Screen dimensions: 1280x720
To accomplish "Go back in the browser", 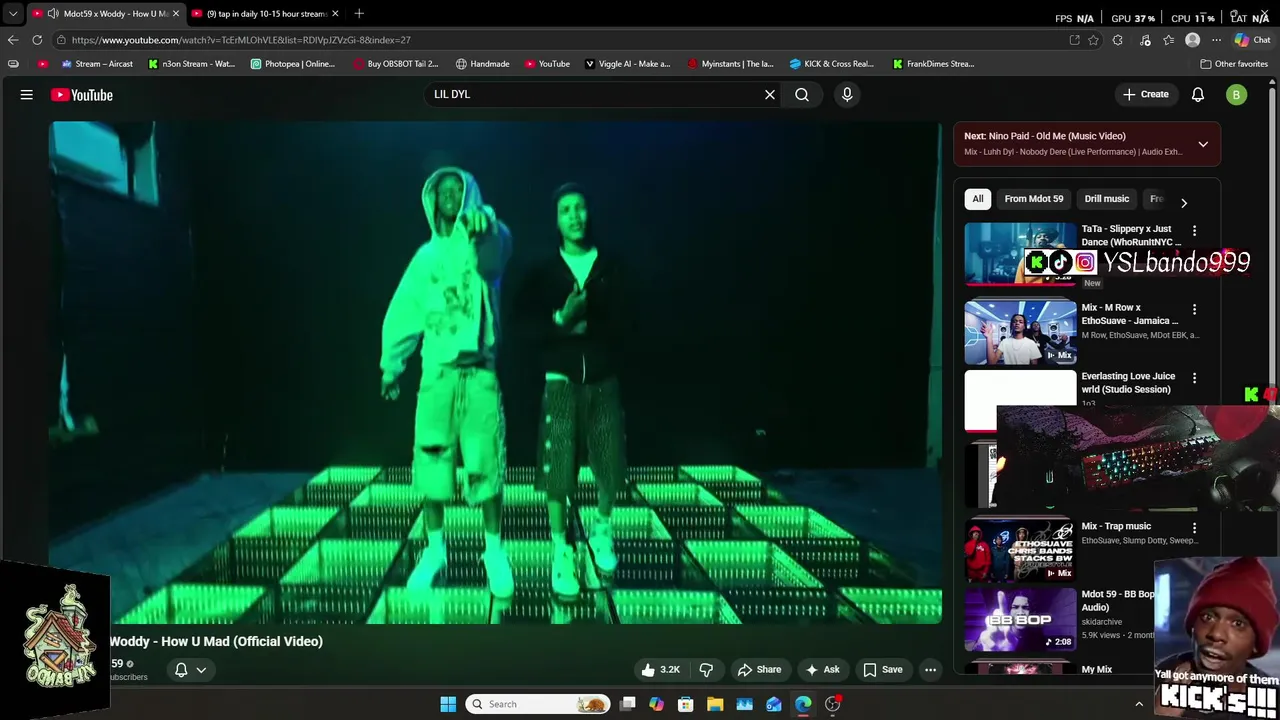I will 12,40.
